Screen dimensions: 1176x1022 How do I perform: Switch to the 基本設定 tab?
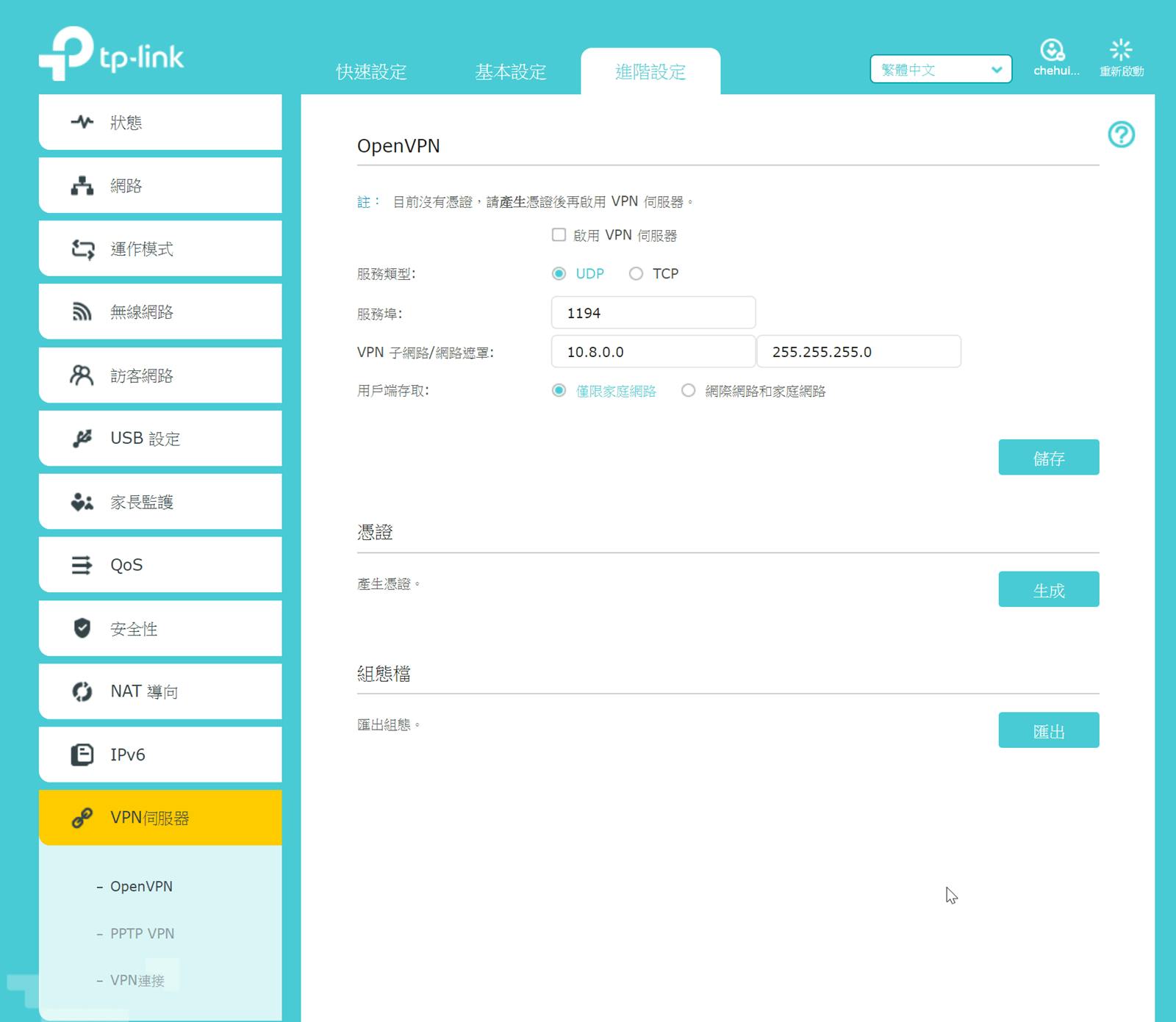click(511, 72)
